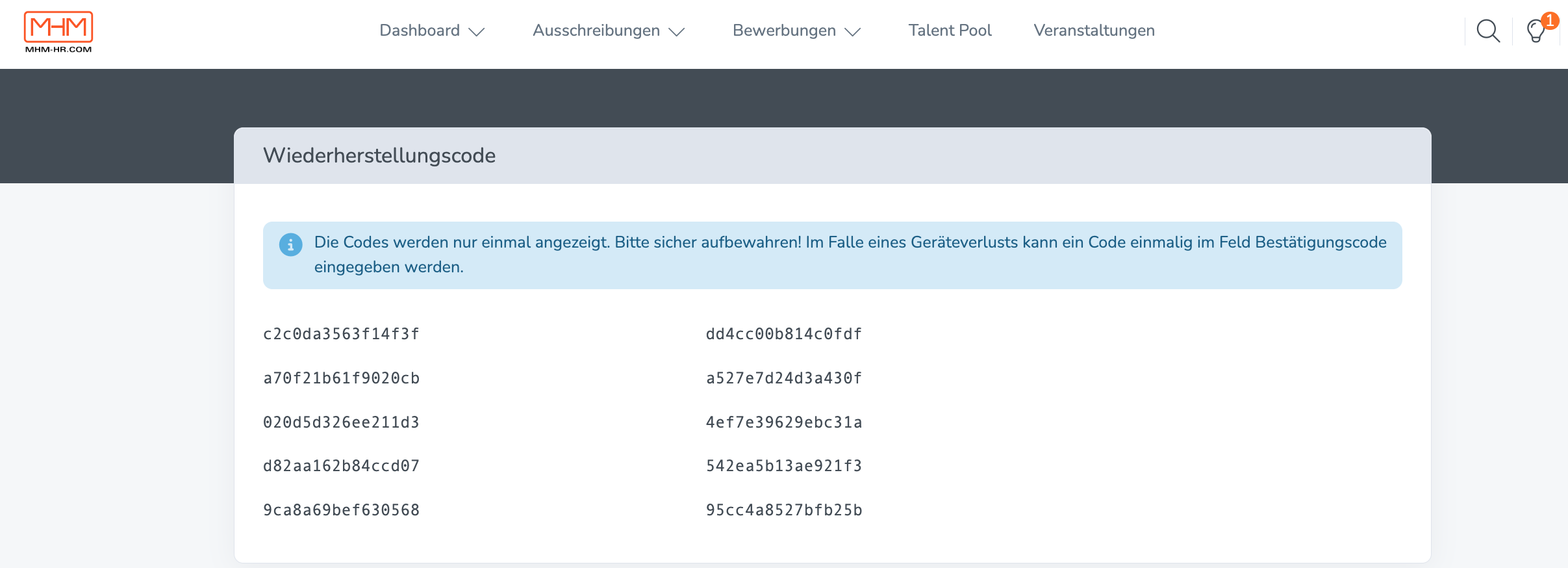This screenshot has width=1568, height=568.
Task: Click recovery code a70f21b61f9020cb
Action: coord(341,378)
